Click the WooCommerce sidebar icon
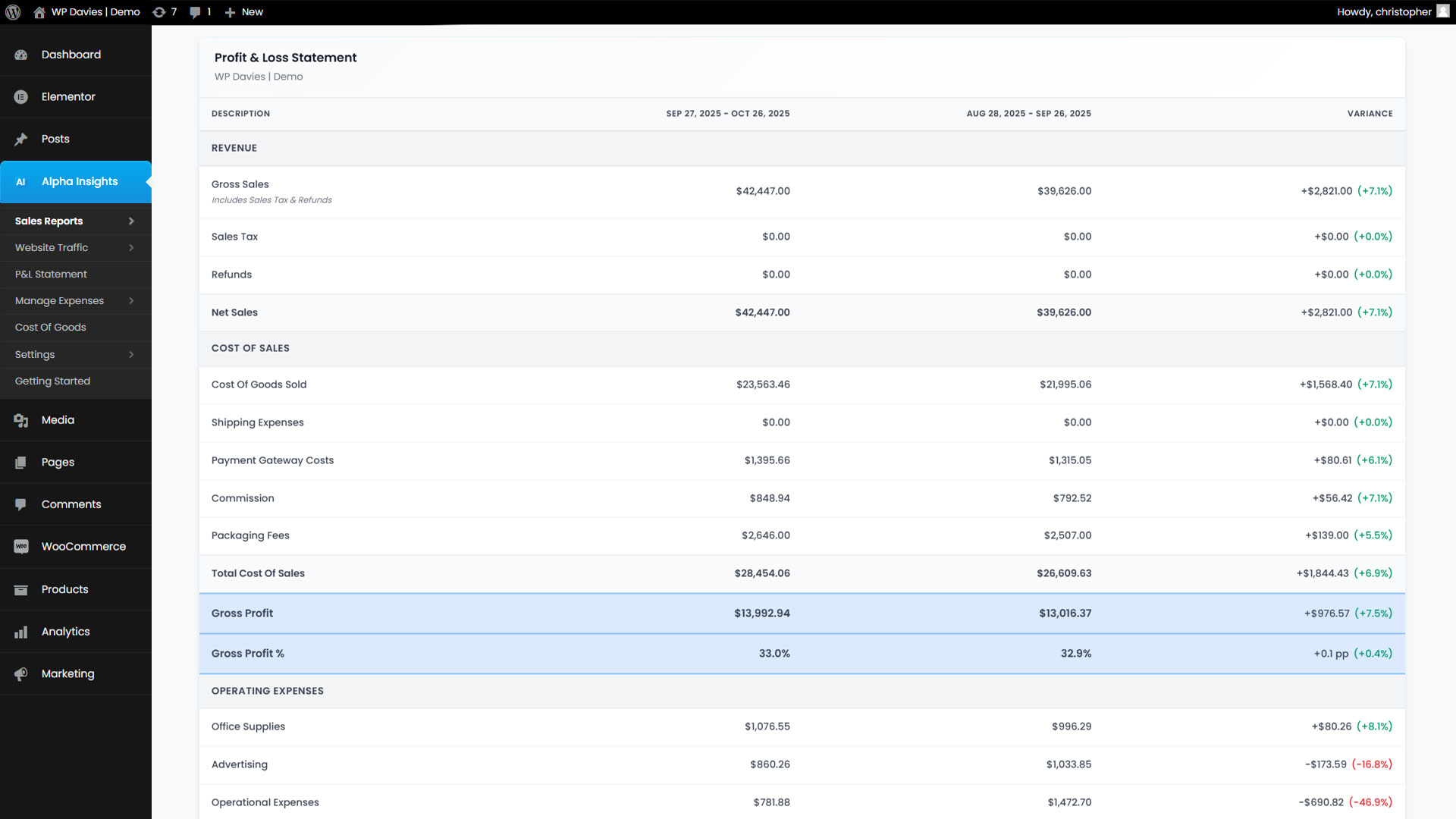This screenshot has height=819, width=1456. (21, 547)
